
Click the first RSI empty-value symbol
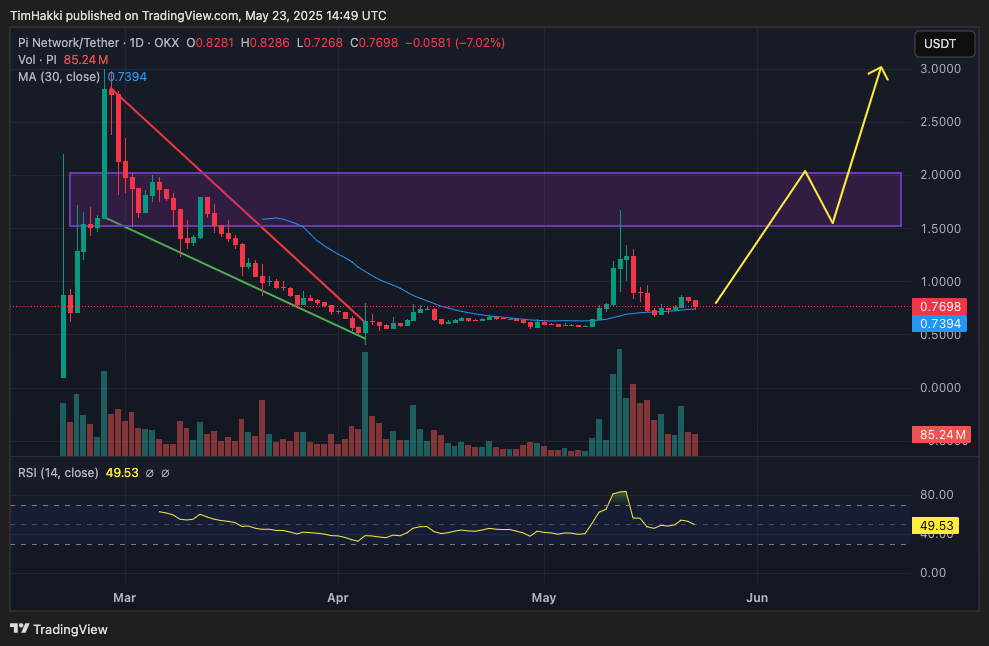click(x=149, y=473)
